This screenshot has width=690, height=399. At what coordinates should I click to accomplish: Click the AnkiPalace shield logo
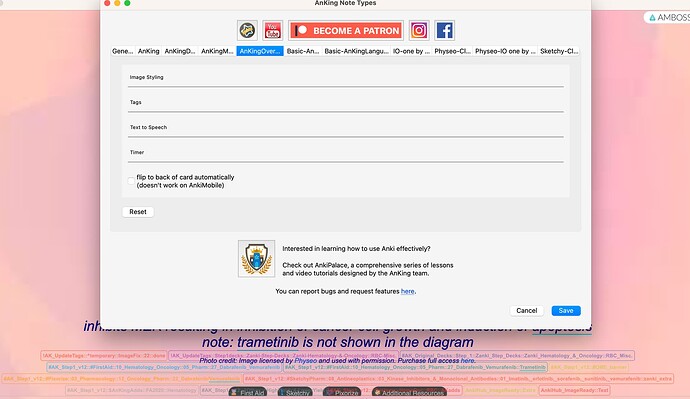257,259
